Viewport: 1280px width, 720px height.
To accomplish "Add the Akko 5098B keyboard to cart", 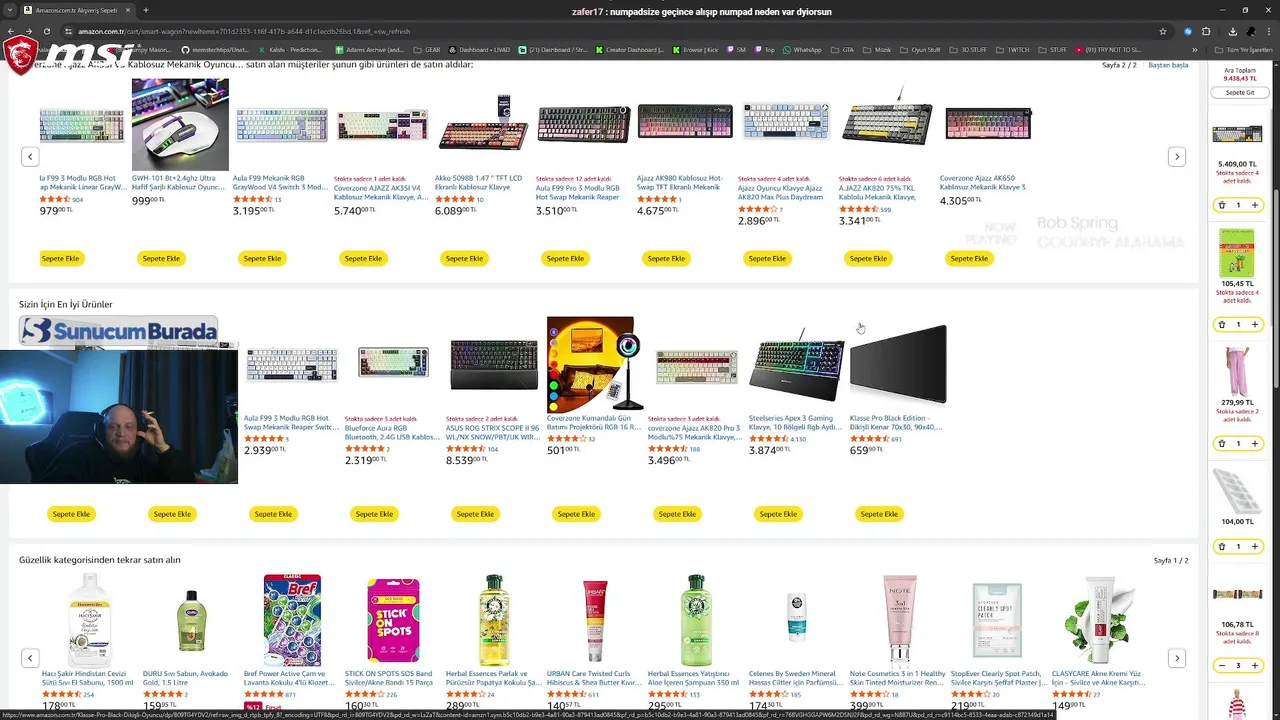I will tap(464, 258).
